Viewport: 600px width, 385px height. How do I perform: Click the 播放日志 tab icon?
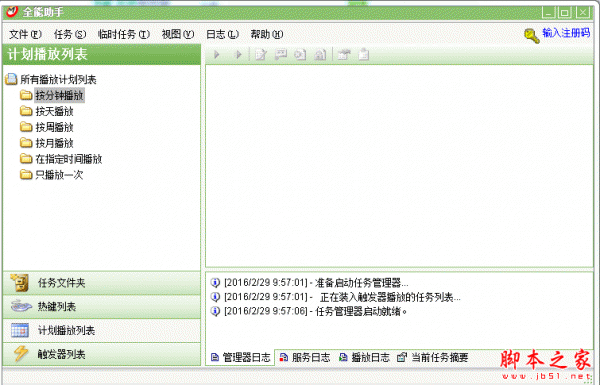pos(343,358)
